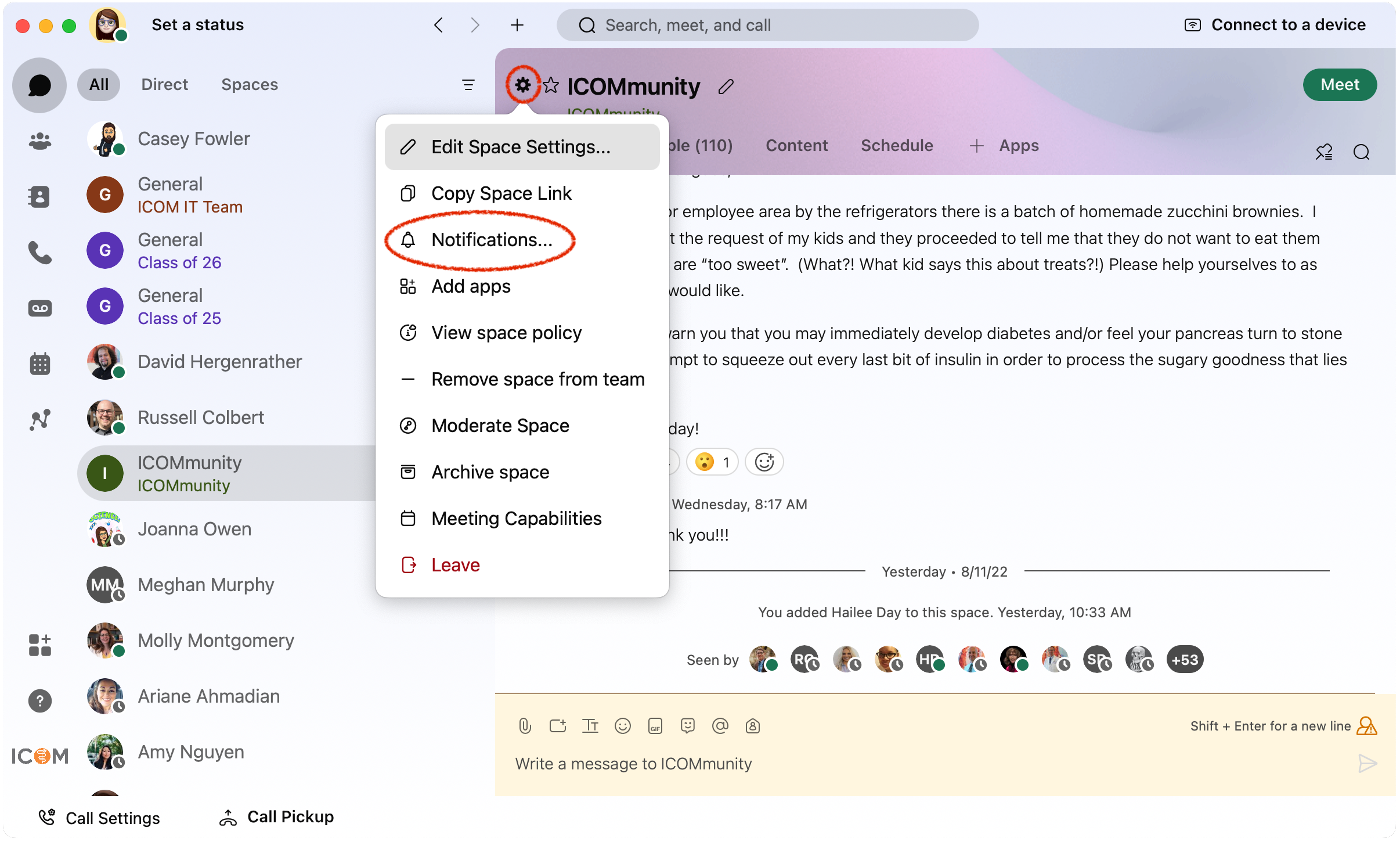Favorite the ICOMmunity space with star
The width and height of the screenshot is (1400, 842).
pyautogui.click(x=551, y=86)
